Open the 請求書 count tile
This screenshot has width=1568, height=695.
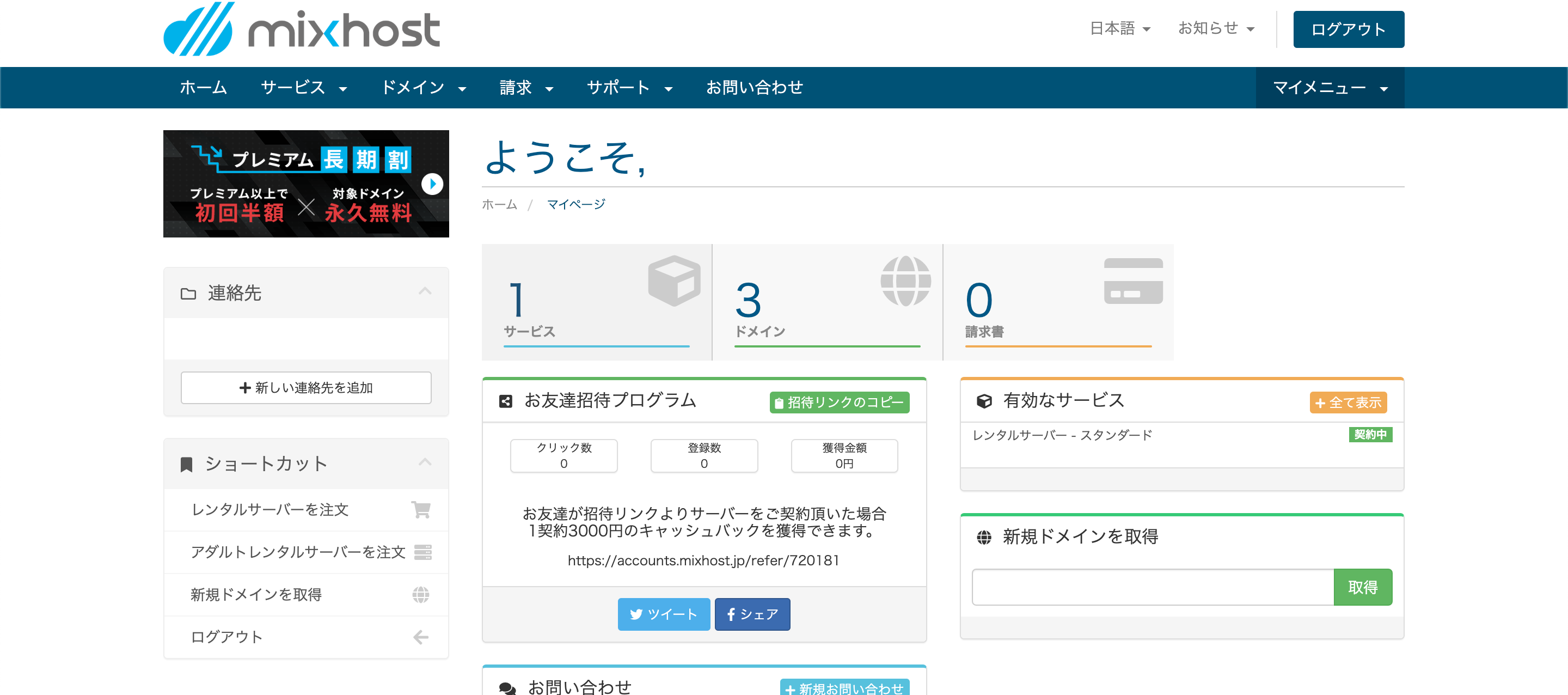pyautogui.click(x=1058, y=302)
